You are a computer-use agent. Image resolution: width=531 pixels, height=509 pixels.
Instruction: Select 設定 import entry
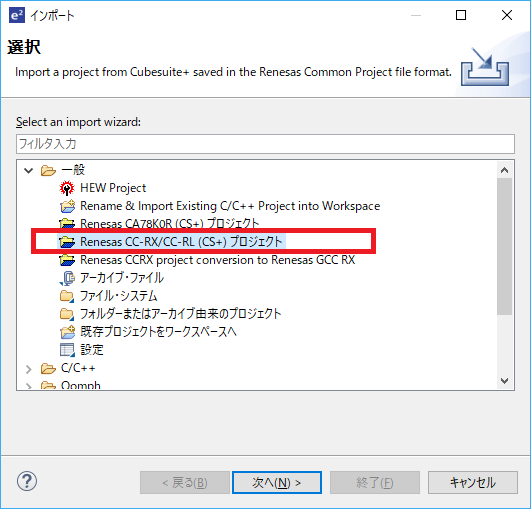[x=92, y=350]
